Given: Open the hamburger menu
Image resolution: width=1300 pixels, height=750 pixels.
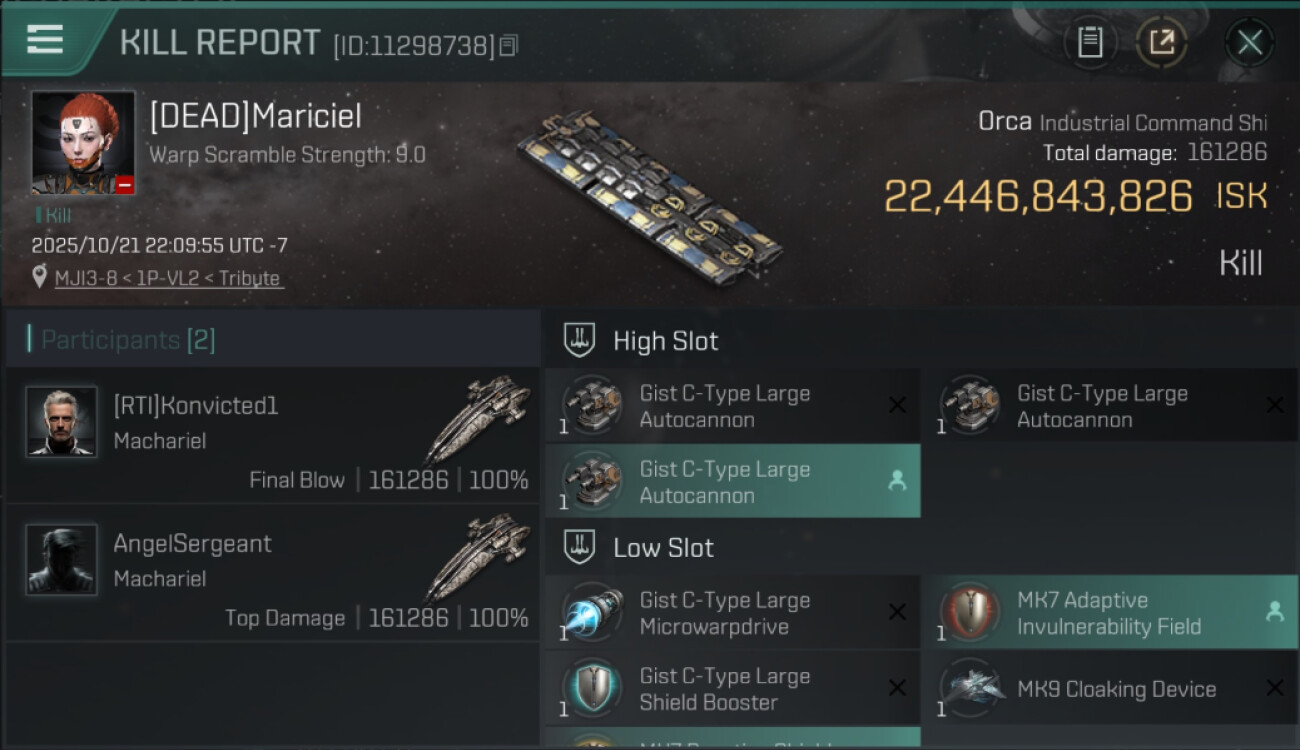Looking at the screenshot, I should (x=45, y=40).
